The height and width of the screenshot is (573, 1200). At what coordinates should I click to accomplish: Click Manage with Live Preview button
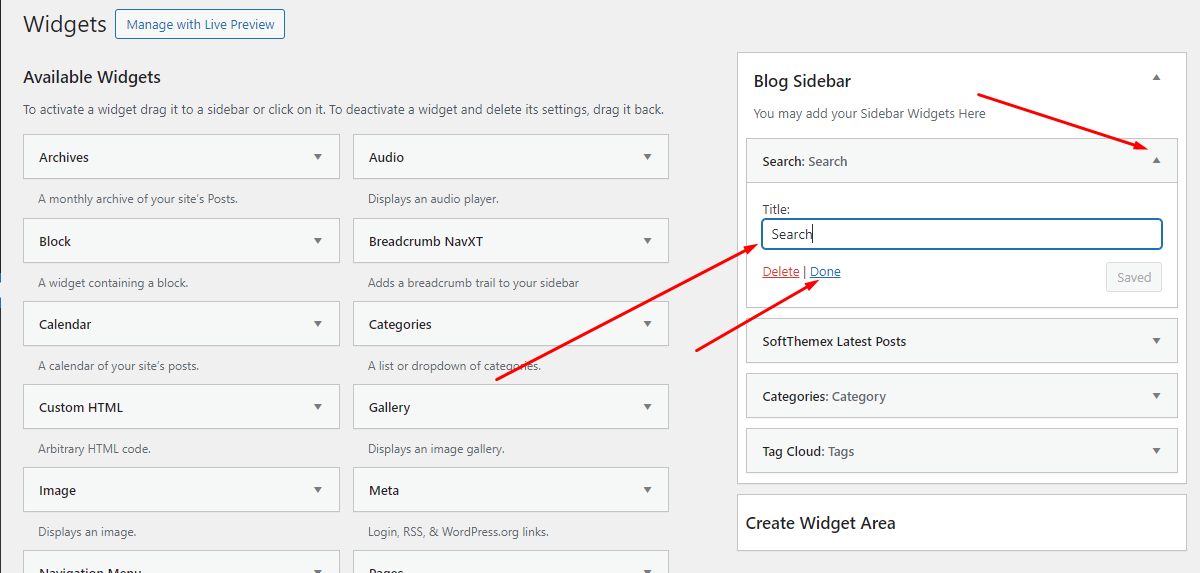200,25
